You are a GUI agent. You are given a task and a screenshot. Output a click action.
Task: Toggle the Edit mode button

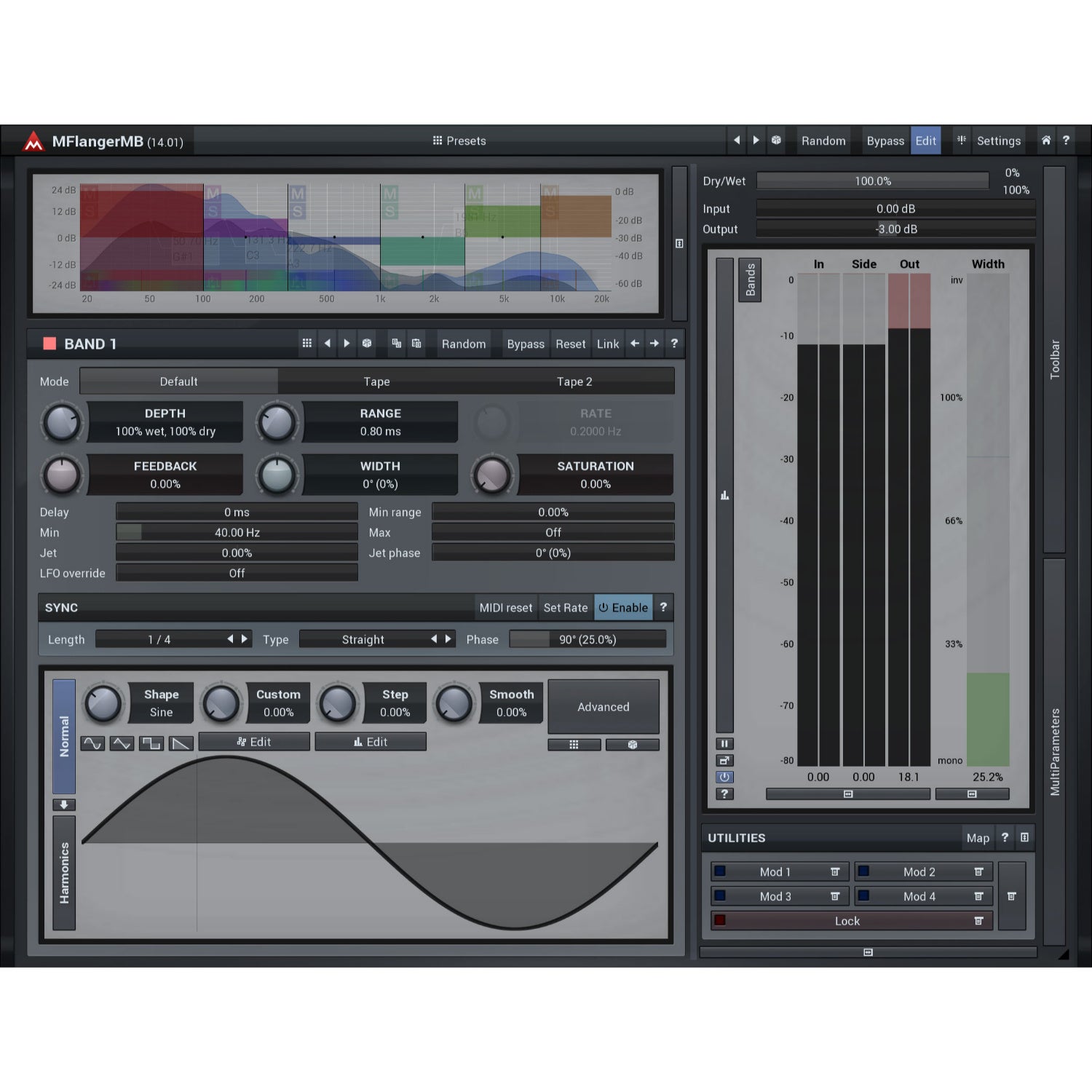pyautogui.click(x=925, y=141)
